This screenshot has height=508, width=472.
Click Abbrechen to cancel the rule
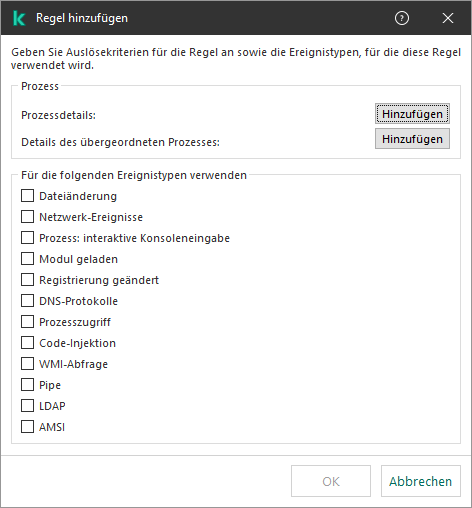[x=421, y=481]
